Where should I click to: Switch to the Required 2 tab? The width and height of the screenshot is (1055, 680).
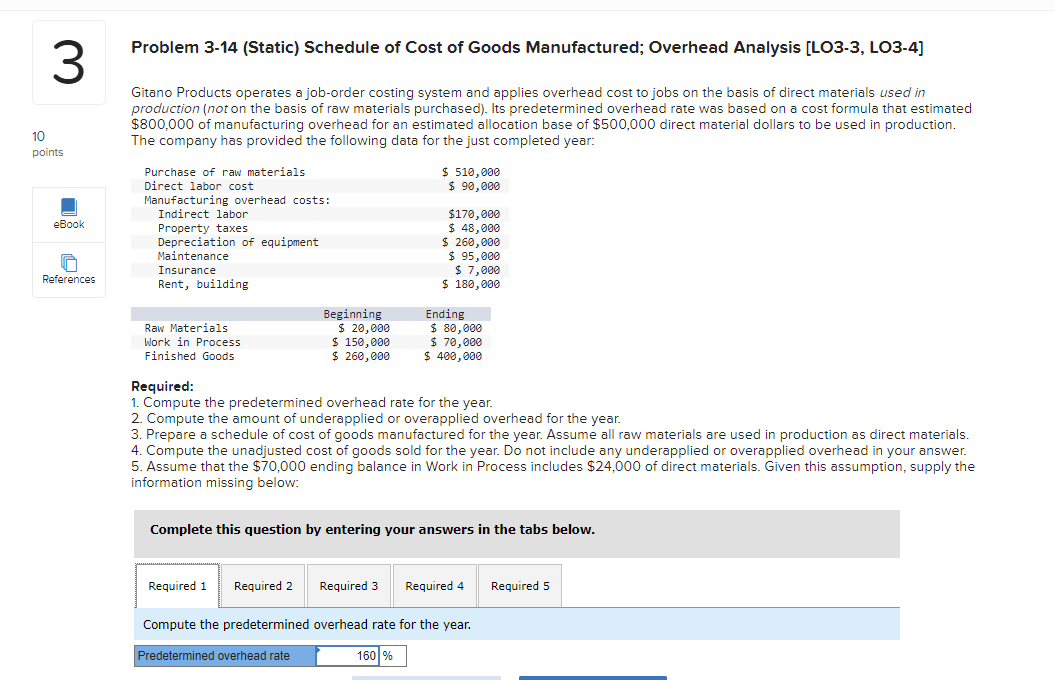point(262,585)
